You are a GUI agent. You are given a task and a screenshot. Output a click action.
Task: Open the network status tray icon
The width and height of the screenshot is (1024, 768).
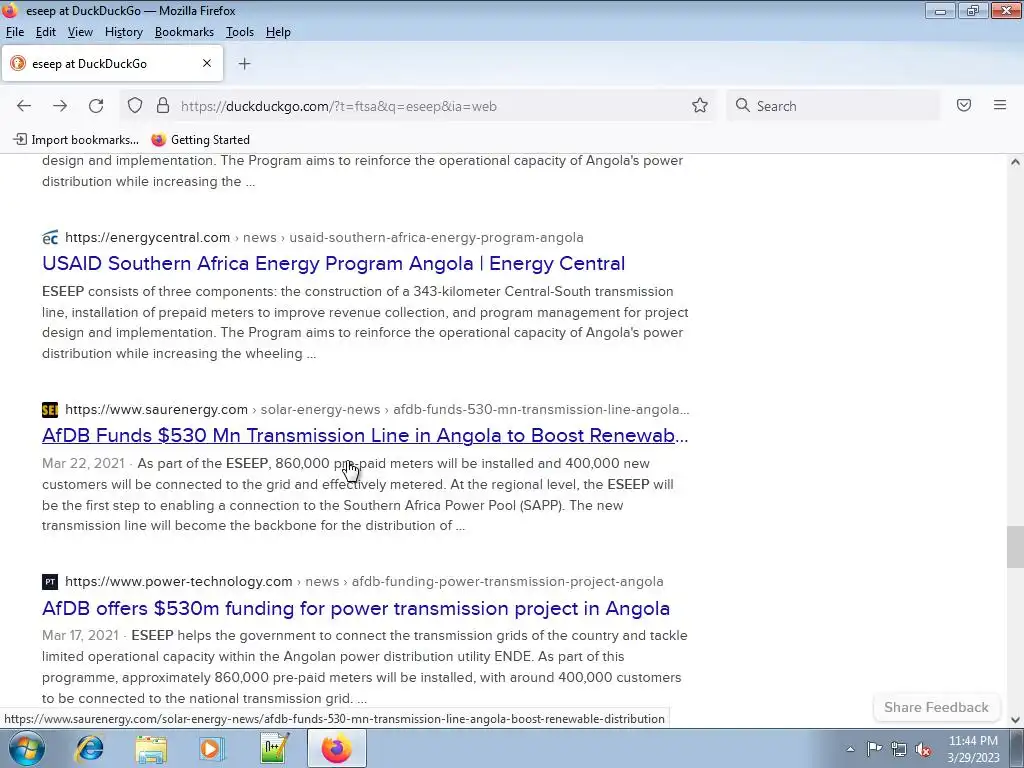pyautogui.click(x=899, y=749)
